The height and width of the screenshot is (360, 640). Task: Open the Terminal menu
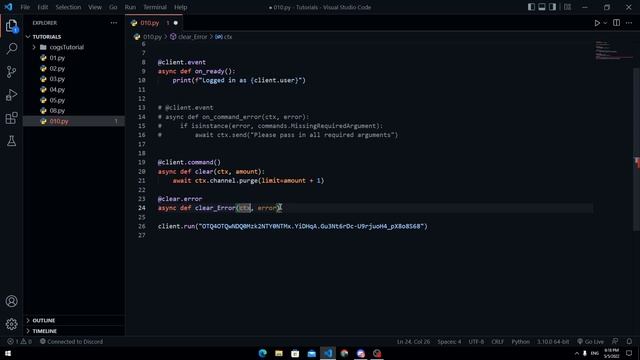[155, 7]
